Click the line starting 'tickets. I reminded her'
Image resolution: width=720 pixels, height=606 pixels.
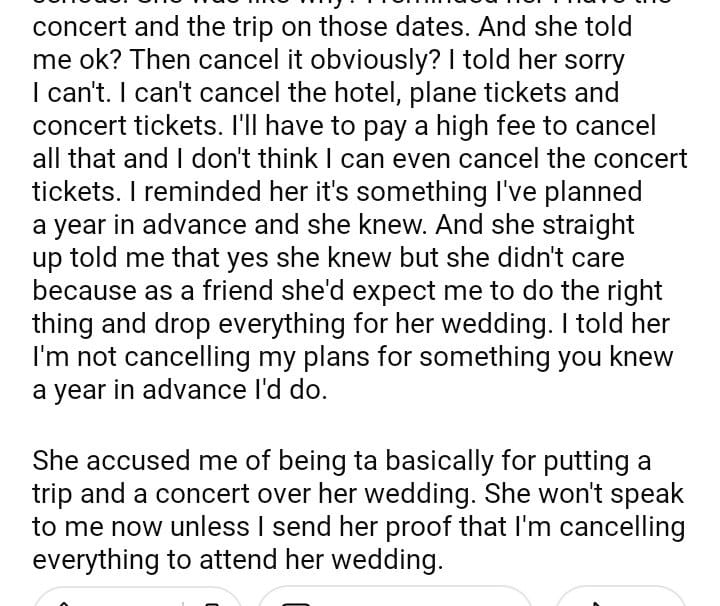click(x=337, y=191)
